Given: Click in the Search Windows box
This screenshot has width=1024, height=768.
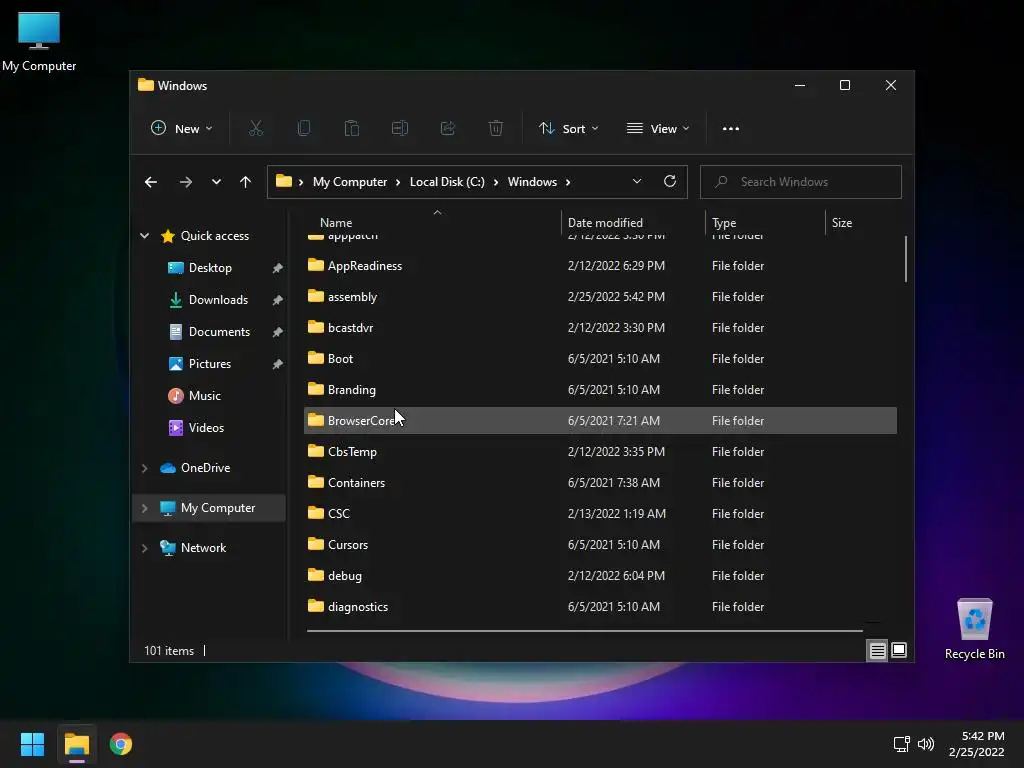Looking at the screenshot, I should point(801,182).
